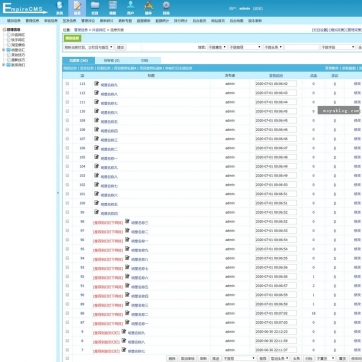Tick the checkbox for row ID 96
The width and height of the screenshot is (362, 362).
pyautogui.click(x=67, y=240)
